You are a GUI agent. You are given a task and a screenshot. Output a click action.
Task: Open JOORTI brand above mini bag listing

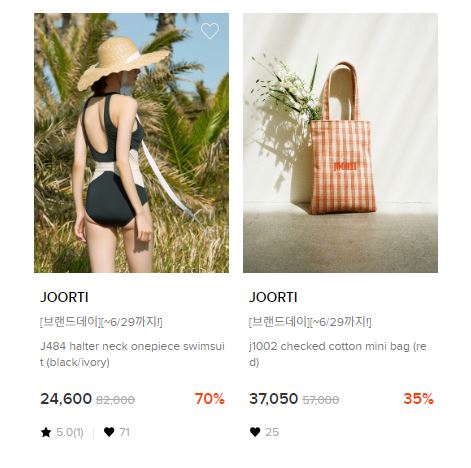(273, 297)
